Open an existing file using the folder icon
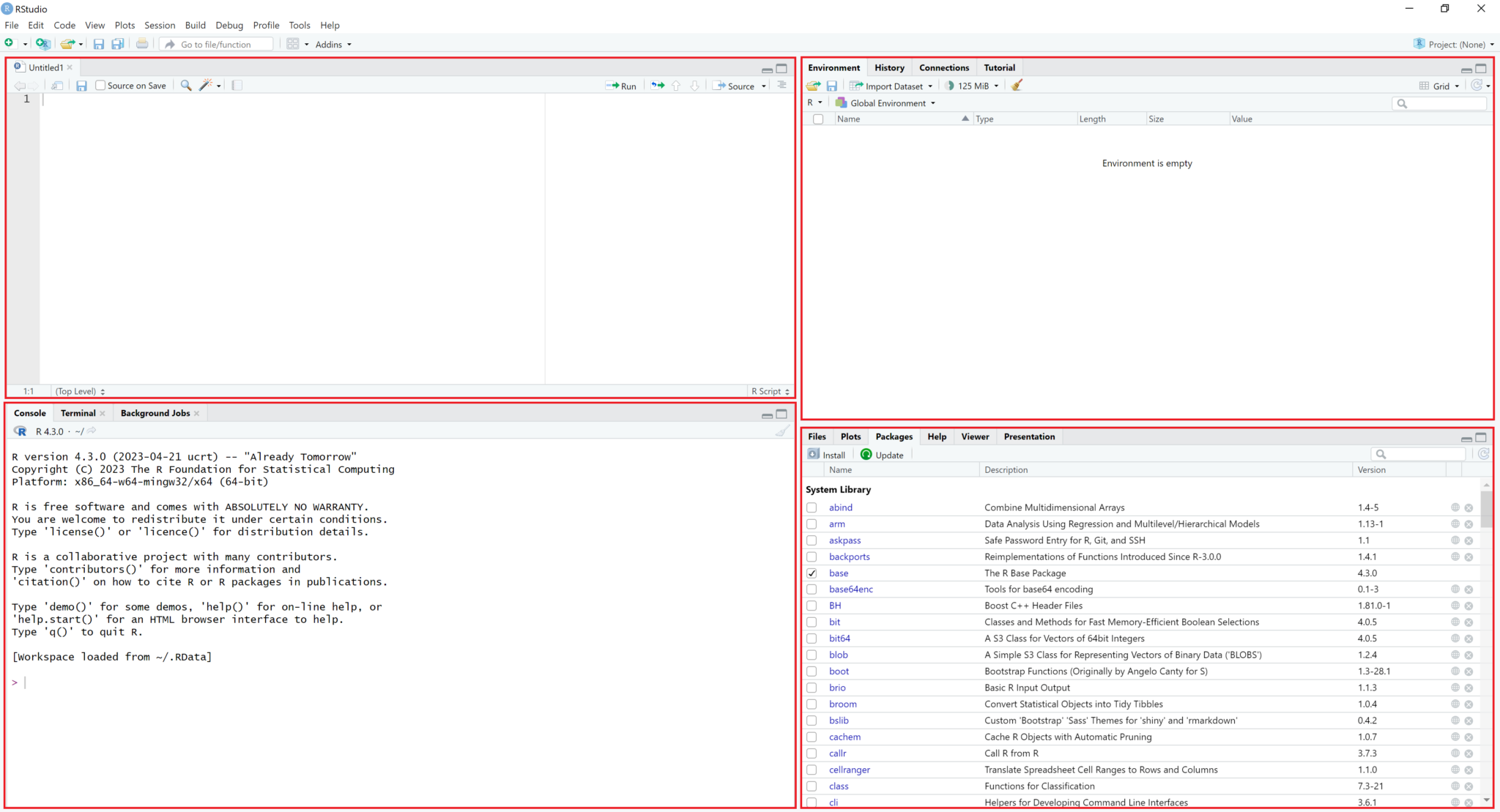Viewport: 1500px width, 812px height. pyautogui.click(x=67, y=43)
